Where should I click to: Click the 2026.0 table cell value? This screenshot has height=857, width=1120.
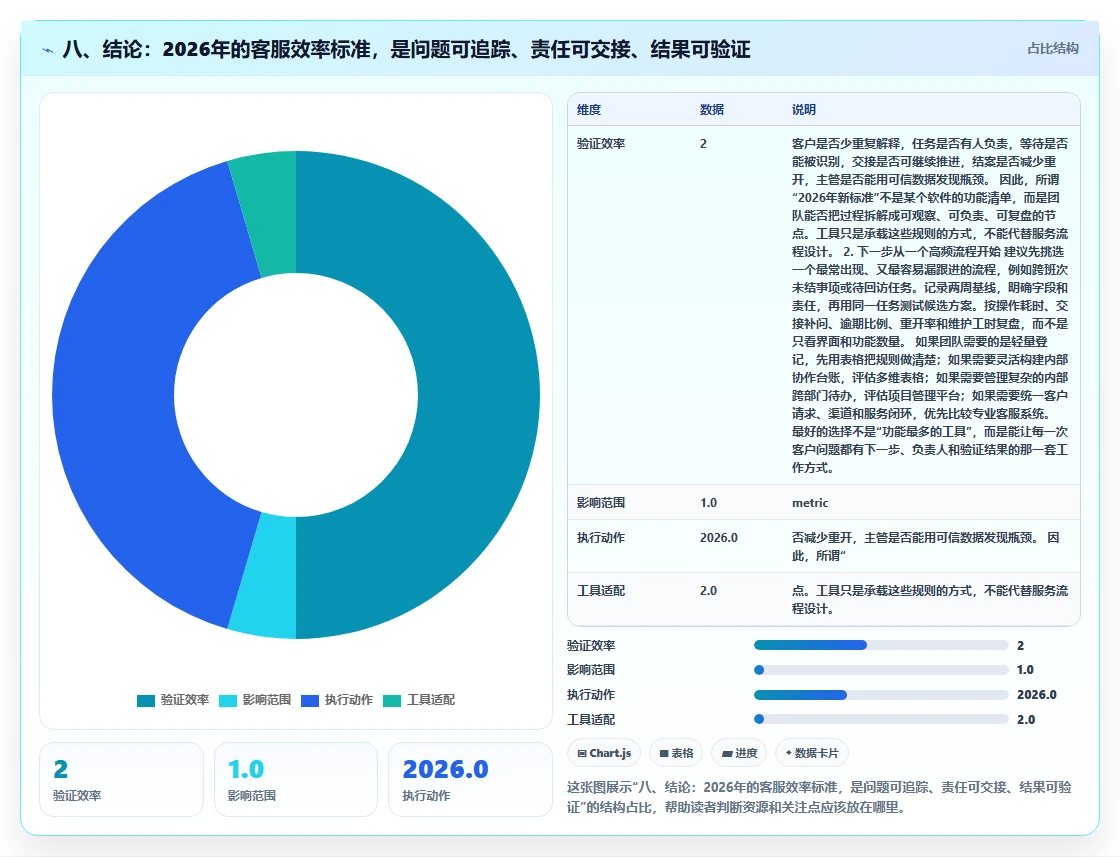[719, 538]
